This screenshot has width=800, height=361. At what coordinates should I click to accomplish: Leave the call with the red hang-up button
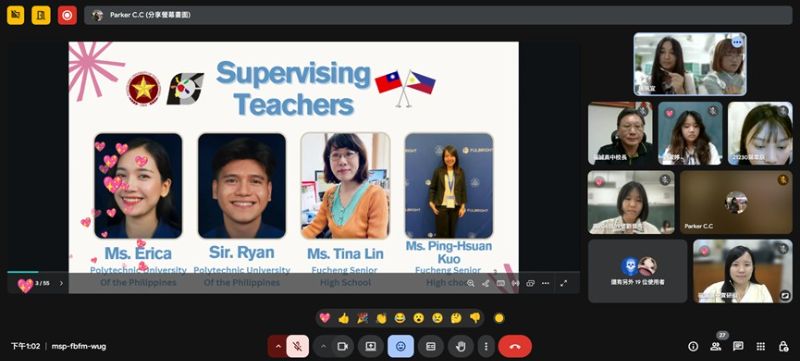(515, 346)
